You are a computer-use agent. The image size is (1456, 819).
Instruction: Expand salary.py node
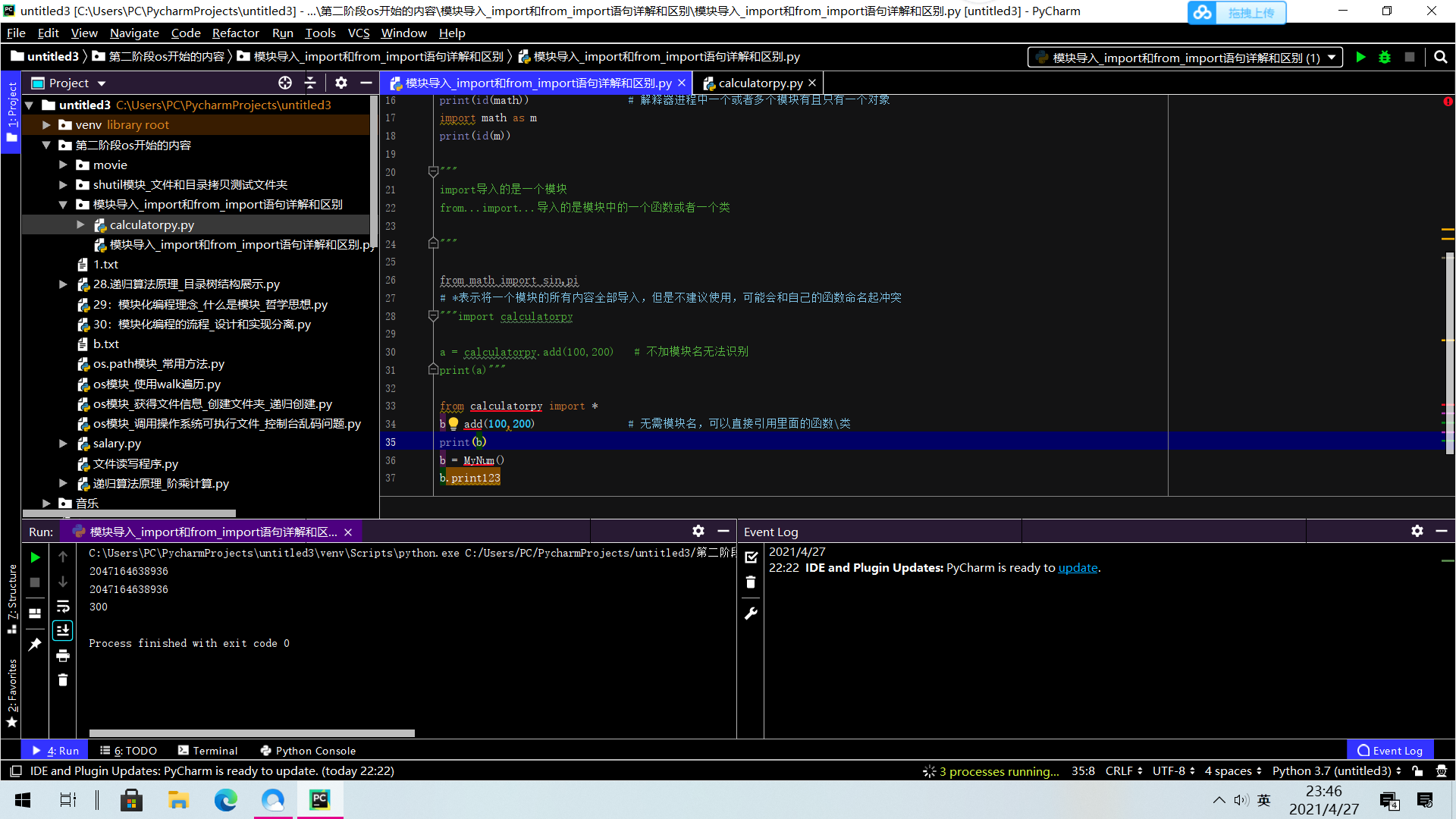tap(63, 444)
